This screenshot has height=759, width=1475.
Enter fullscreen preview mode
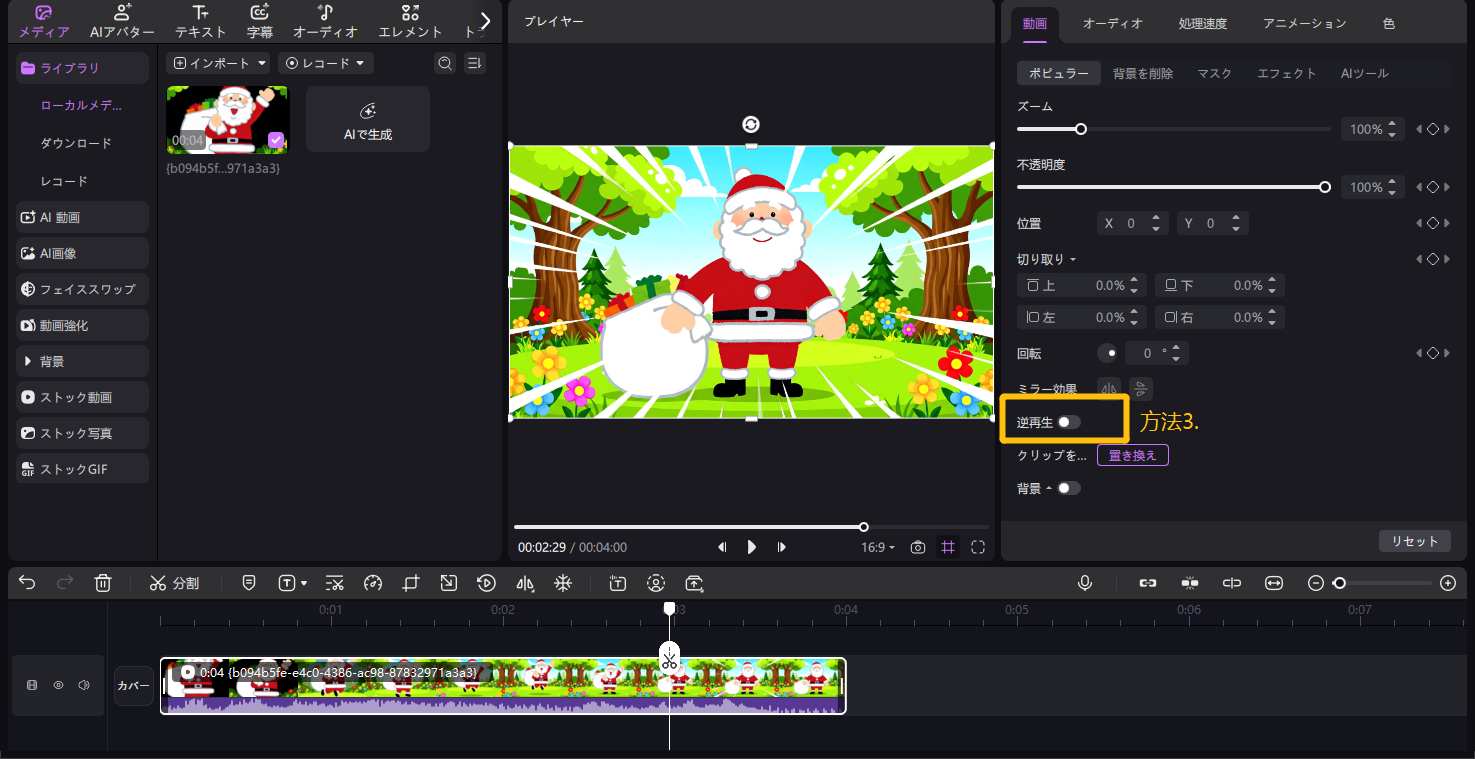978,547
